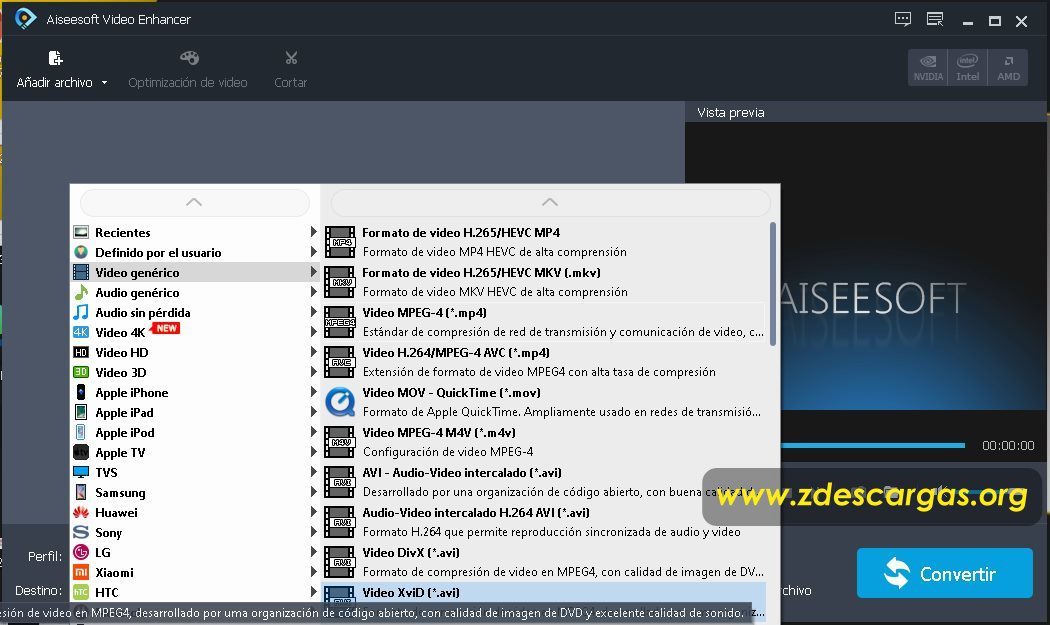Select Audio genérico category
Viewport: 1050px width, 625px height.
(x=194, y=292)
